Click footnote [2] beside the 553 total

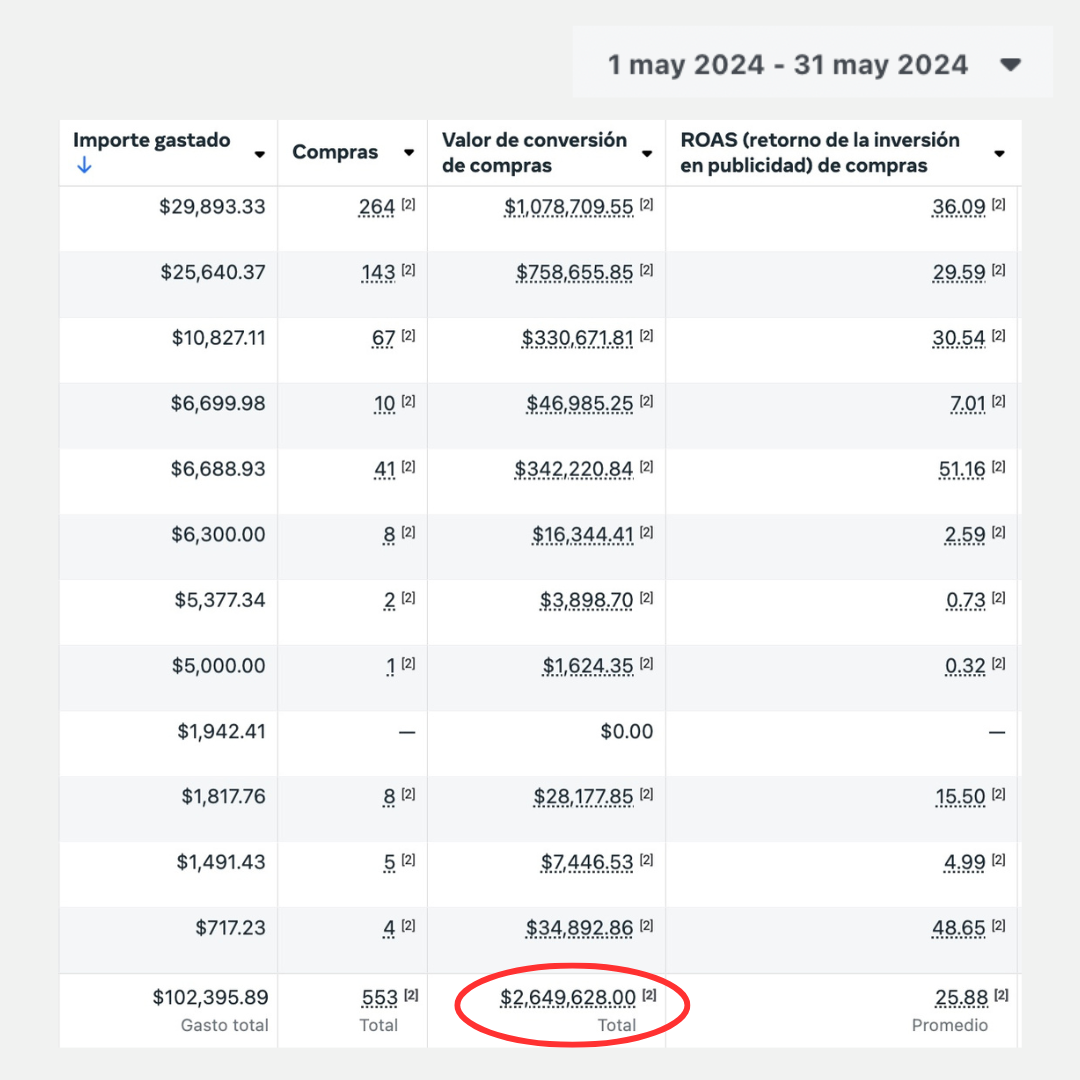pos(410,995)
